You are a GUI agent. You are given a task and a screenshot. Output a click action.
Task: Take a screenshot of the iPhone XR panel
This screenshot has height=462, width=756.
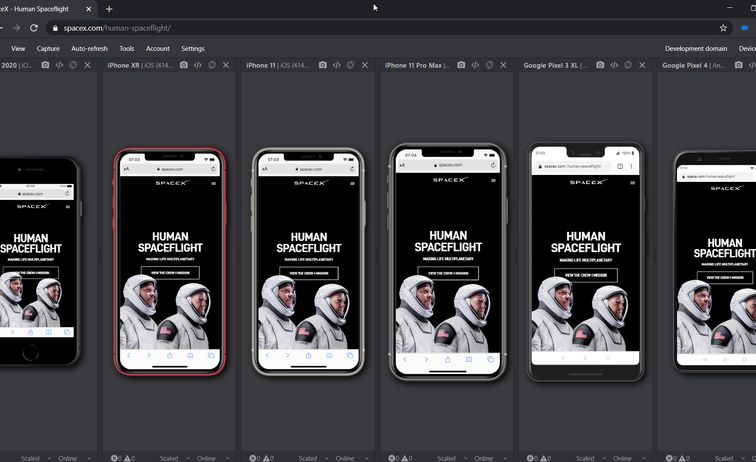click(184, 65)
